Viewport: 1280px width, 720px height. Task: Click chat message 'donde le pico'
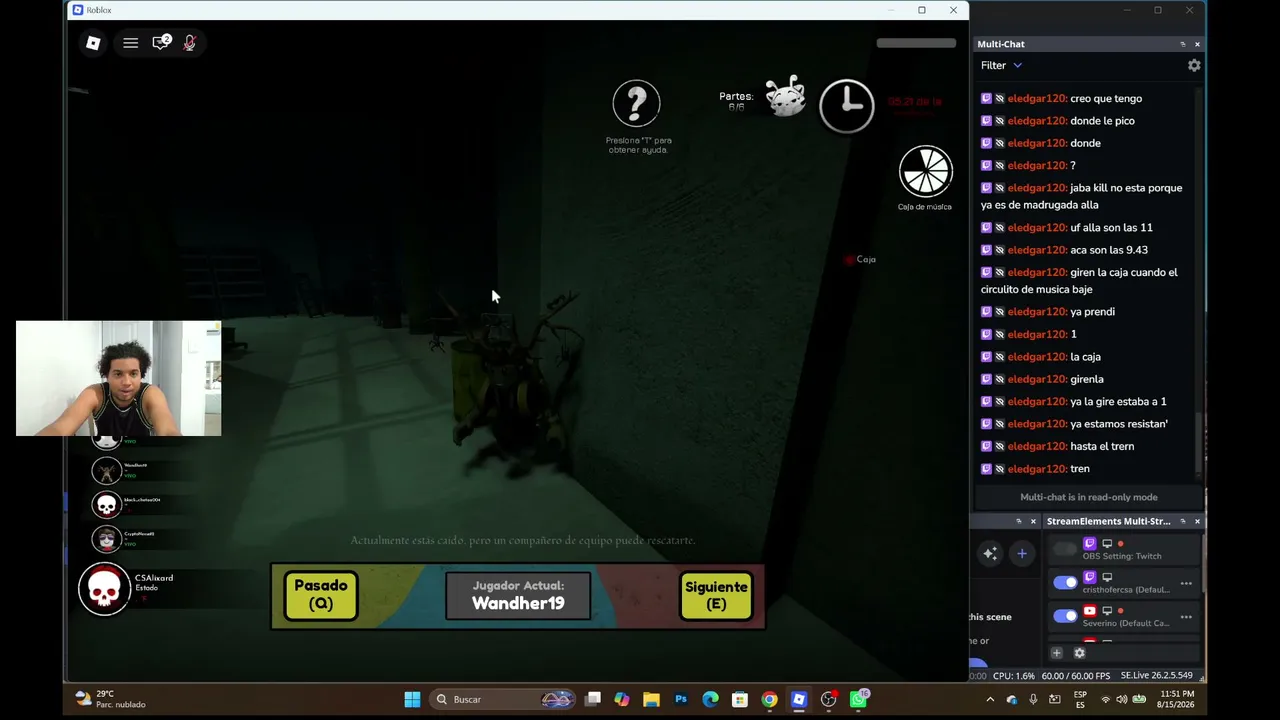click(x=1102, y=121)
